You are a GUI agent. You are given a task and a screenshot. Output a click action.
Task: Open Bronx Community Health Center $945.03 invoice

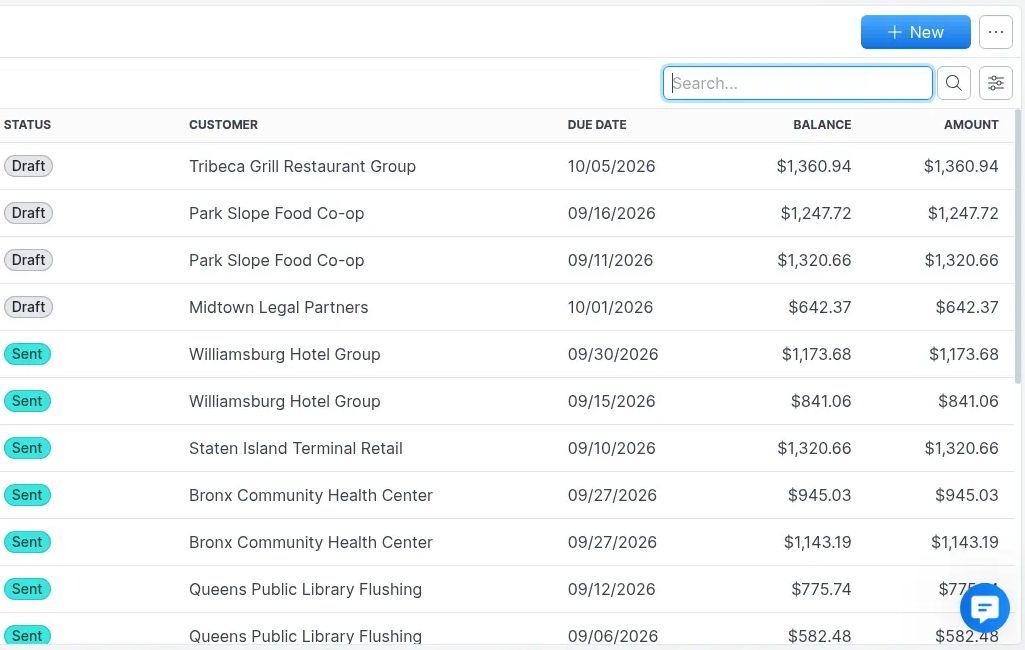(311, 496)
